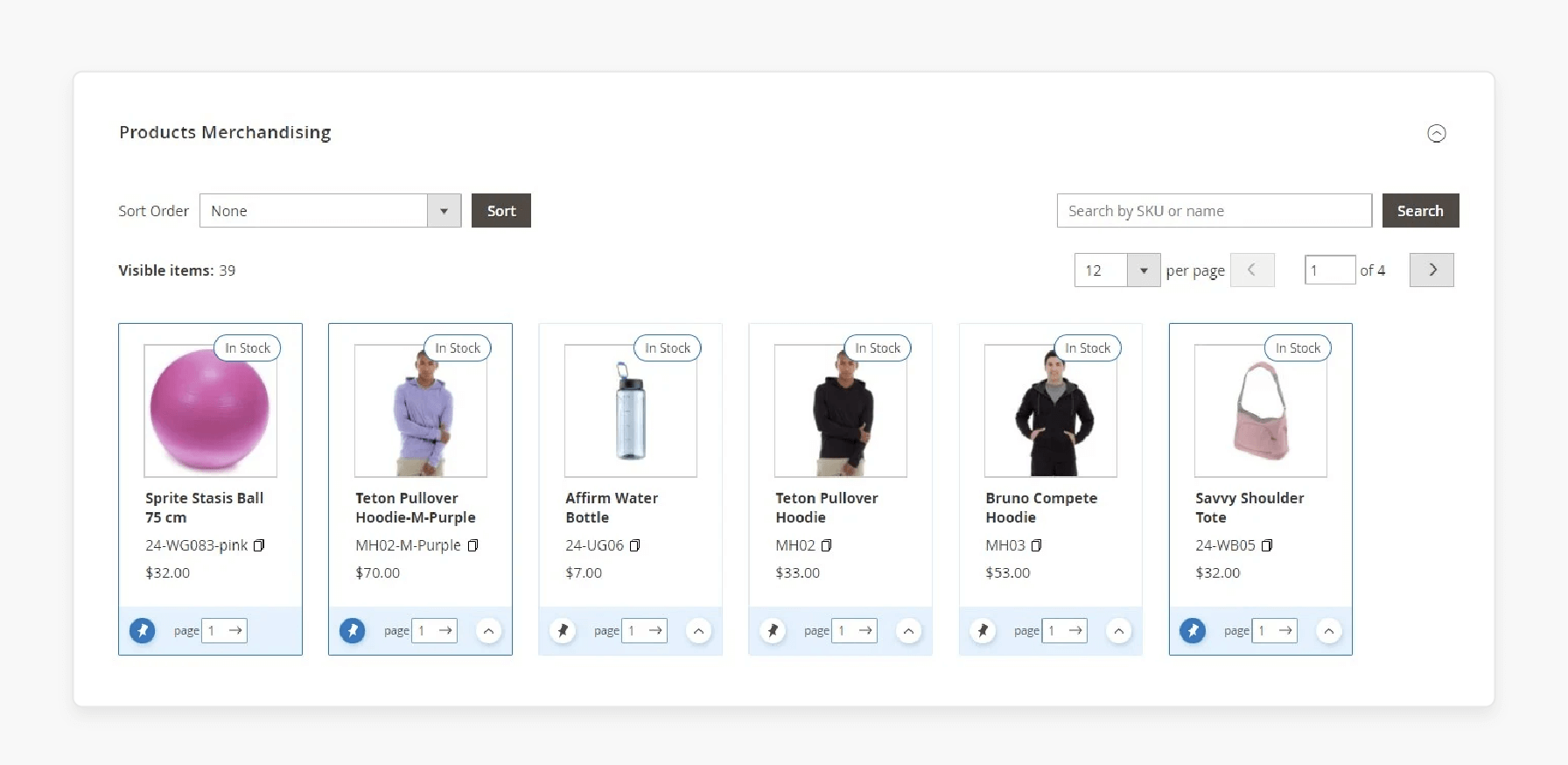This screenshot has width=1568, height=765.
Task: Click the Savvy Shoulder Tote name
Action: 1249,508
